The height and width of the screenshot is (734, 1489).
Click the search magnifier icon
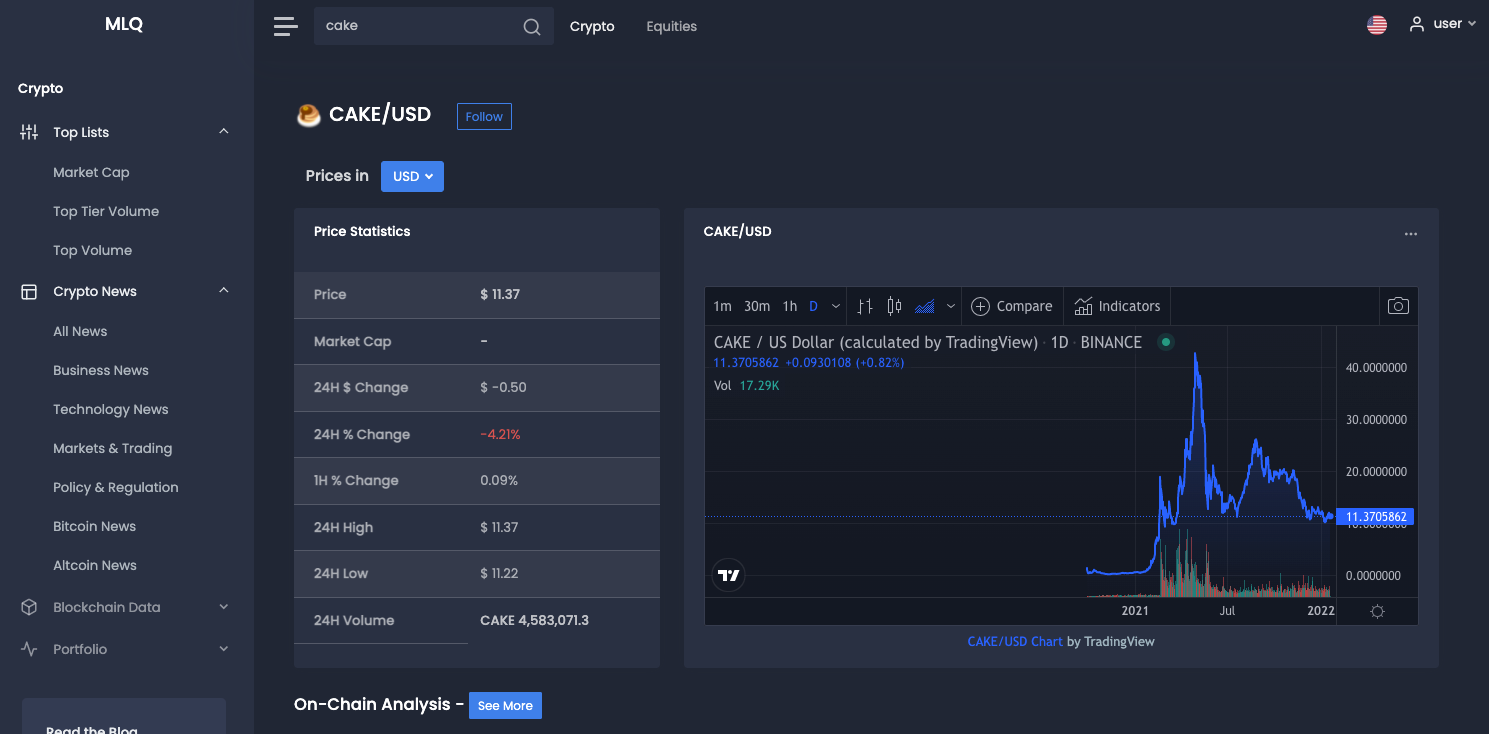(532, 27)
